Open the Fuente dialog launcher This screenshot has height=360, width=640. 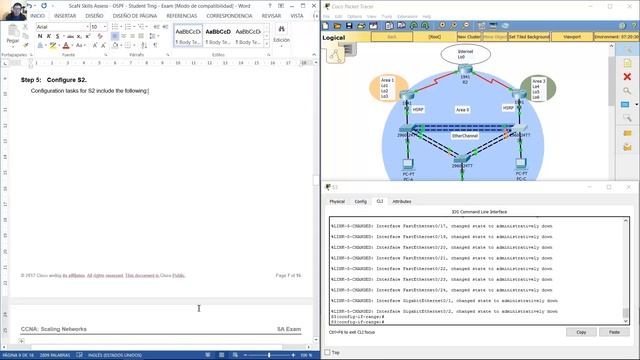[x=106, y=55]
